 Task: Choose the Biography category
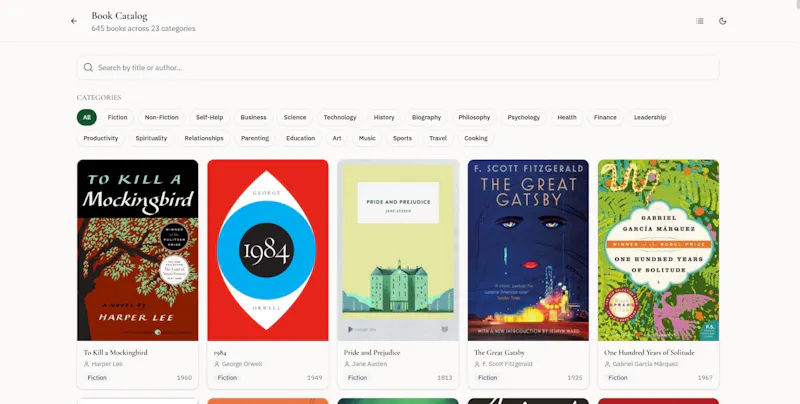tap(426, 117)
